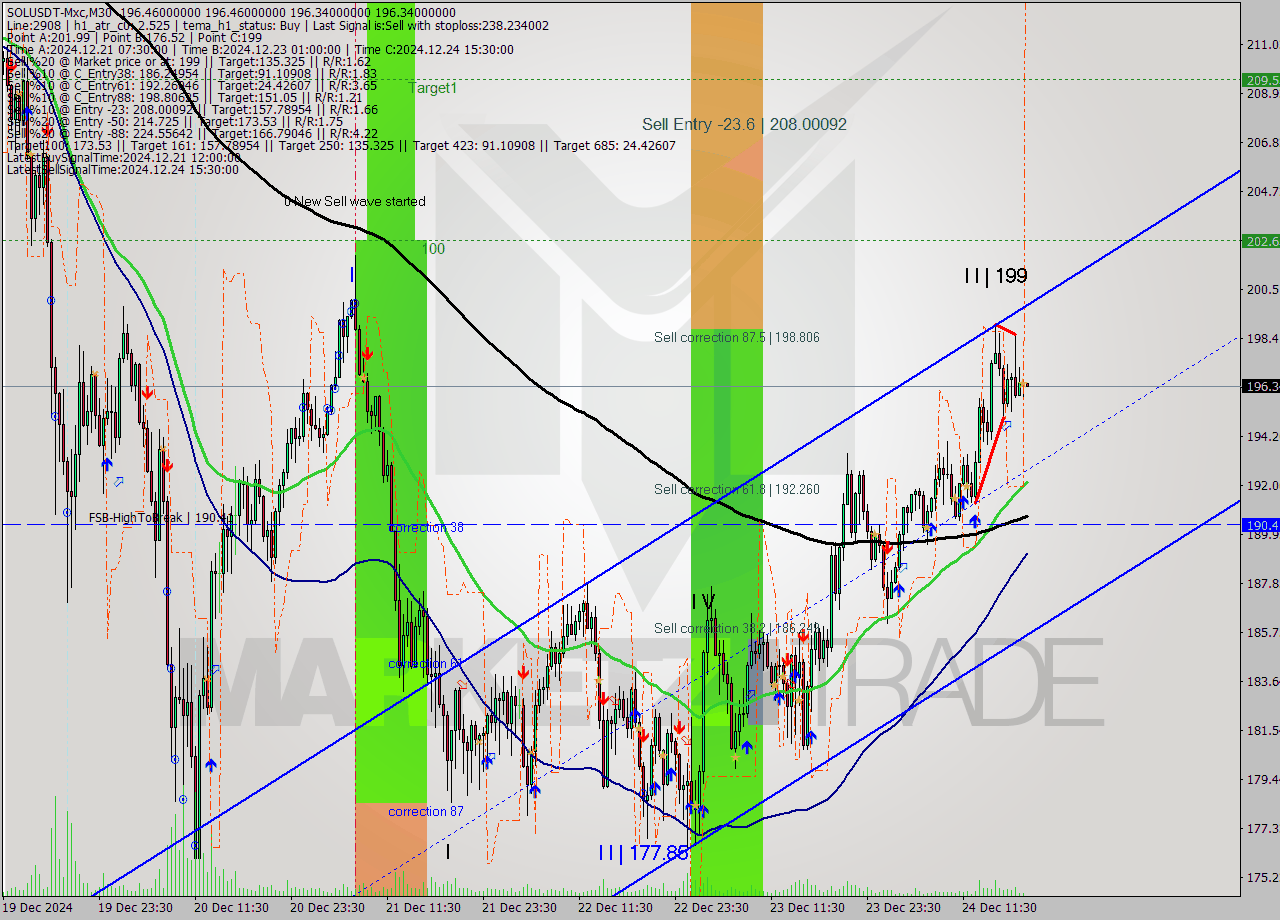This screenshot has width=1280, height=920.
Task: Click the '19 Dec 2024' time axis label
Action: 38,908
